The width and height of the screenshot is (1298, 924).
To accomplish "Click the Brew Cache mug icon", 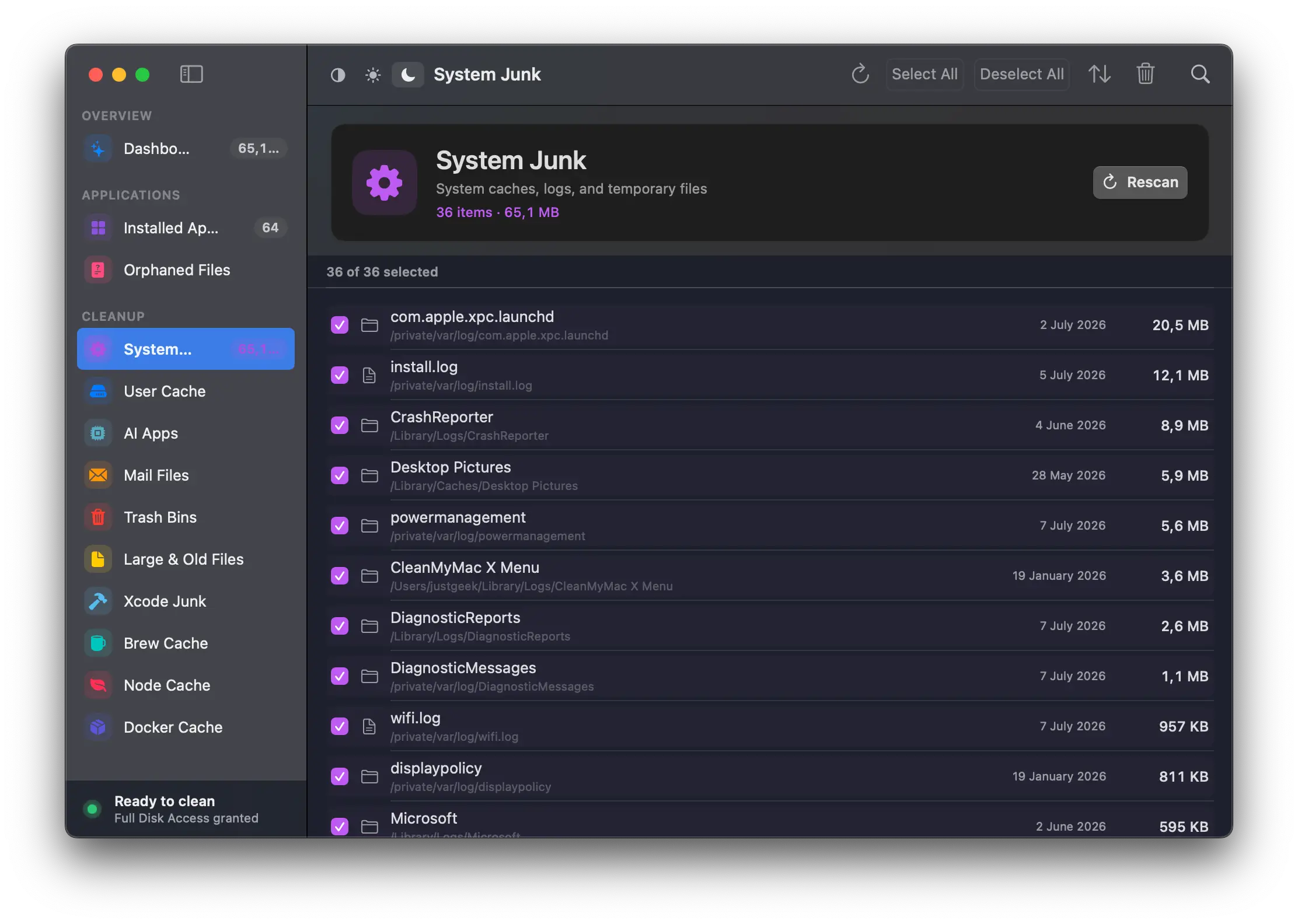I will point(98,643).
